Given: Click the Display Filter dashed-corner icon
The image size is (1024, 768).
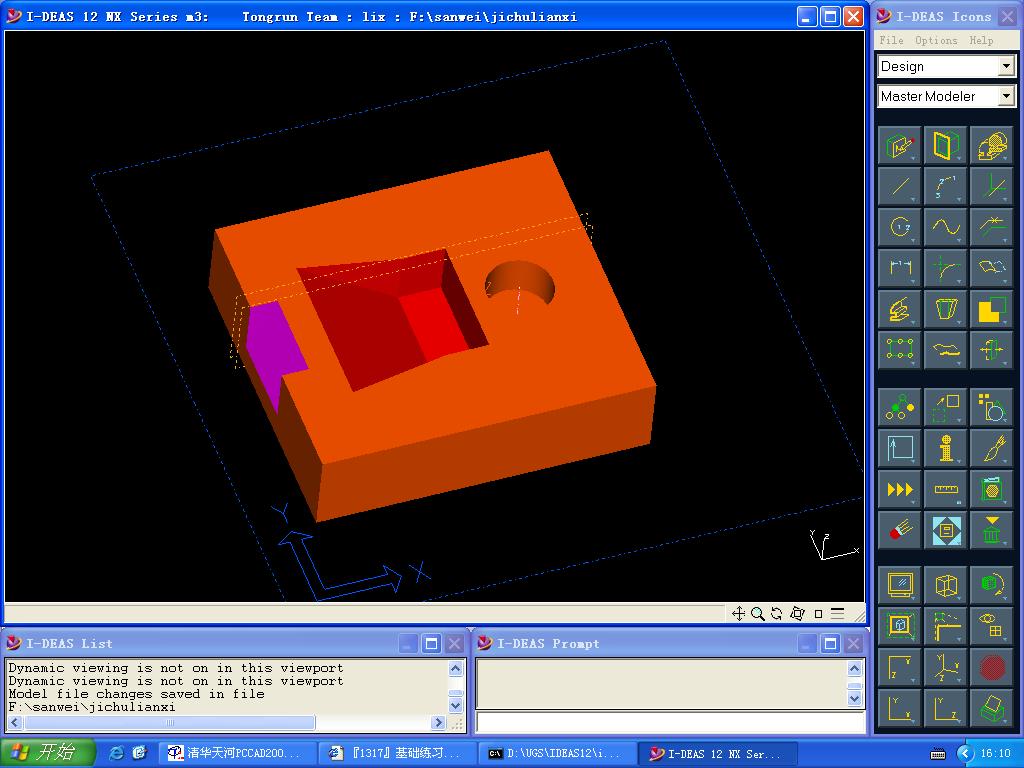Looking at the screenshot, I should (x=946, y=626).
